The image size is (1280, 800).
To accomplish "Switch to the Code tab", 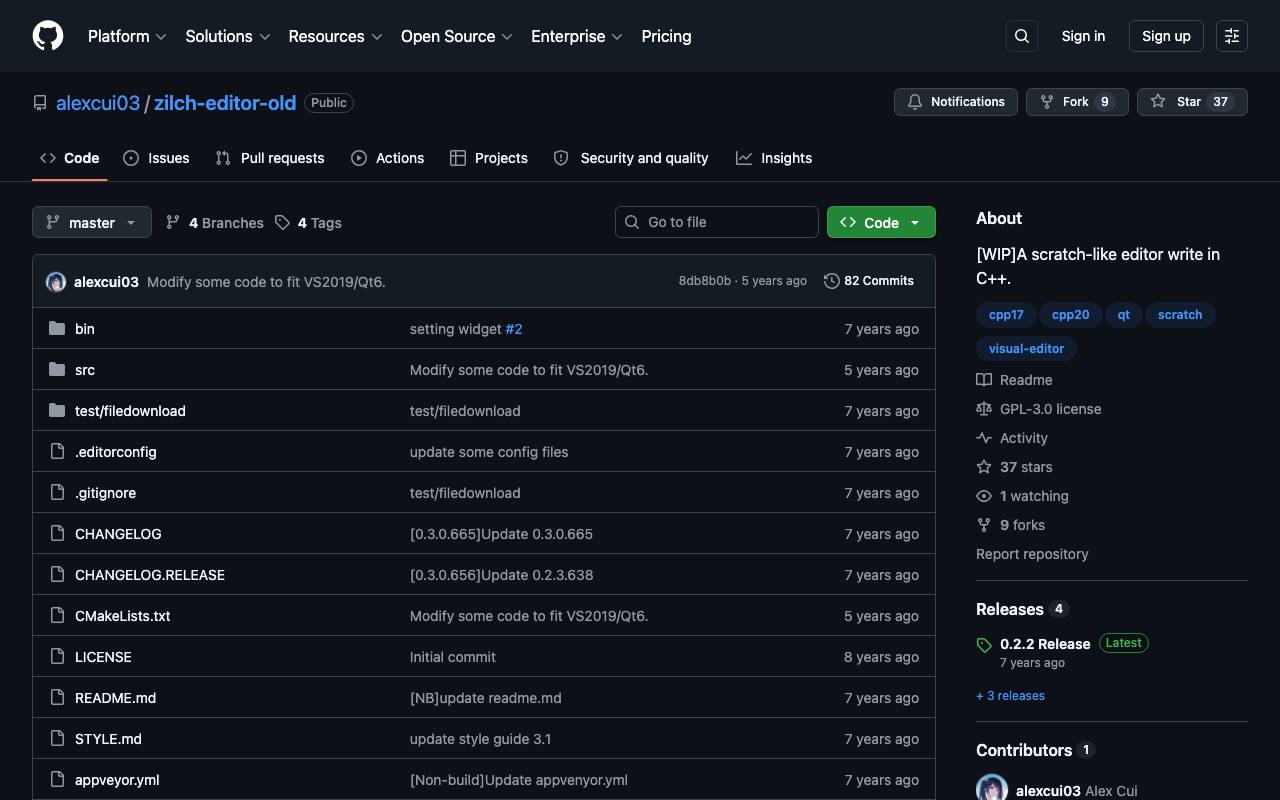I will pos(70,158).
